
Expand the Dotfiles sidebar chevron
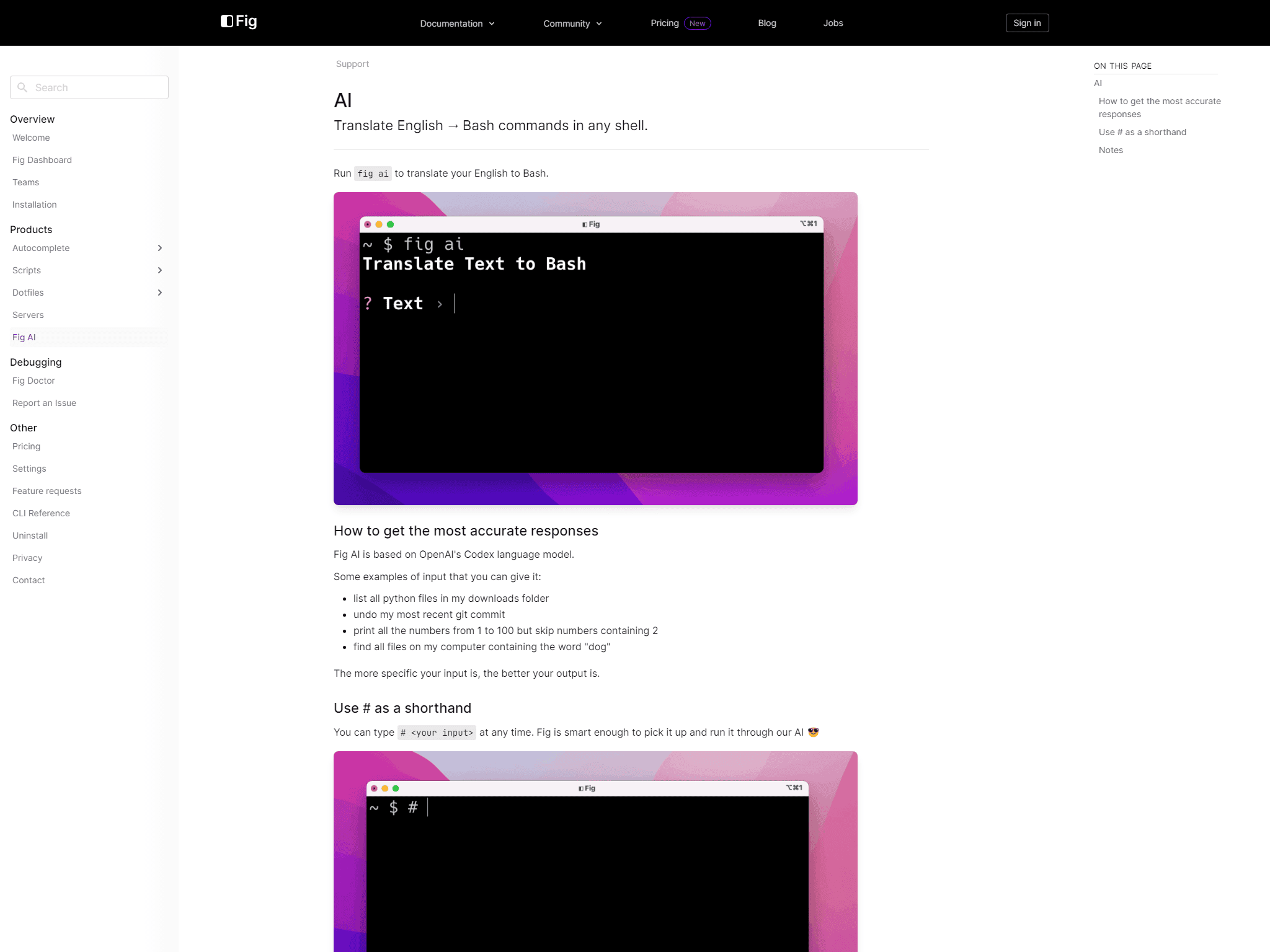point(160,293)
